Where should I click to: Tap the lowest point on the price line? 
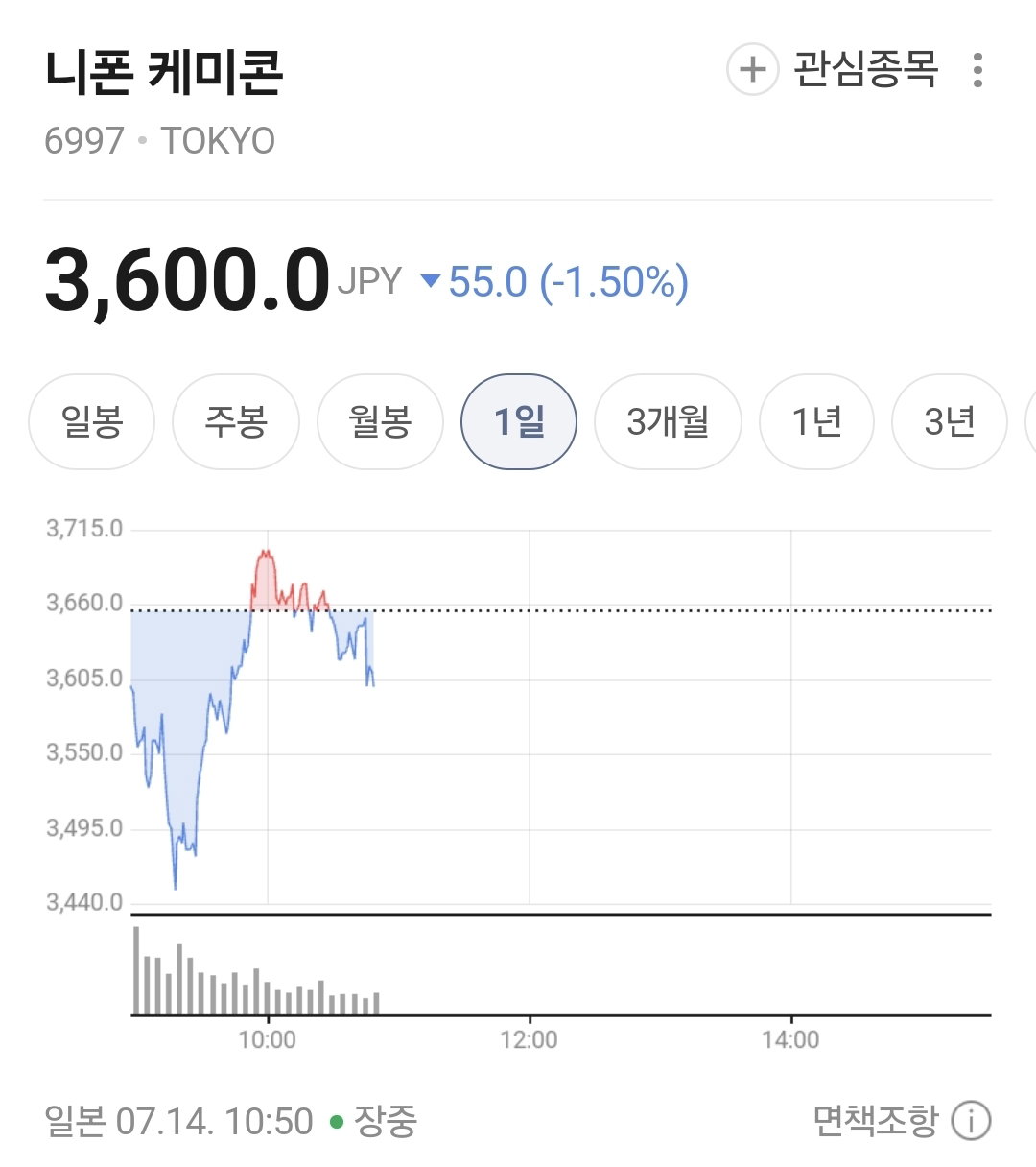click(x=175, y=887)
